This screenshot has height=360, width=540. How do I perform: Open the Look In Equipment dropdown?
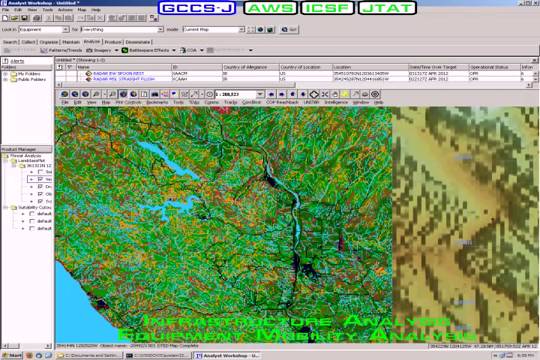65,30
